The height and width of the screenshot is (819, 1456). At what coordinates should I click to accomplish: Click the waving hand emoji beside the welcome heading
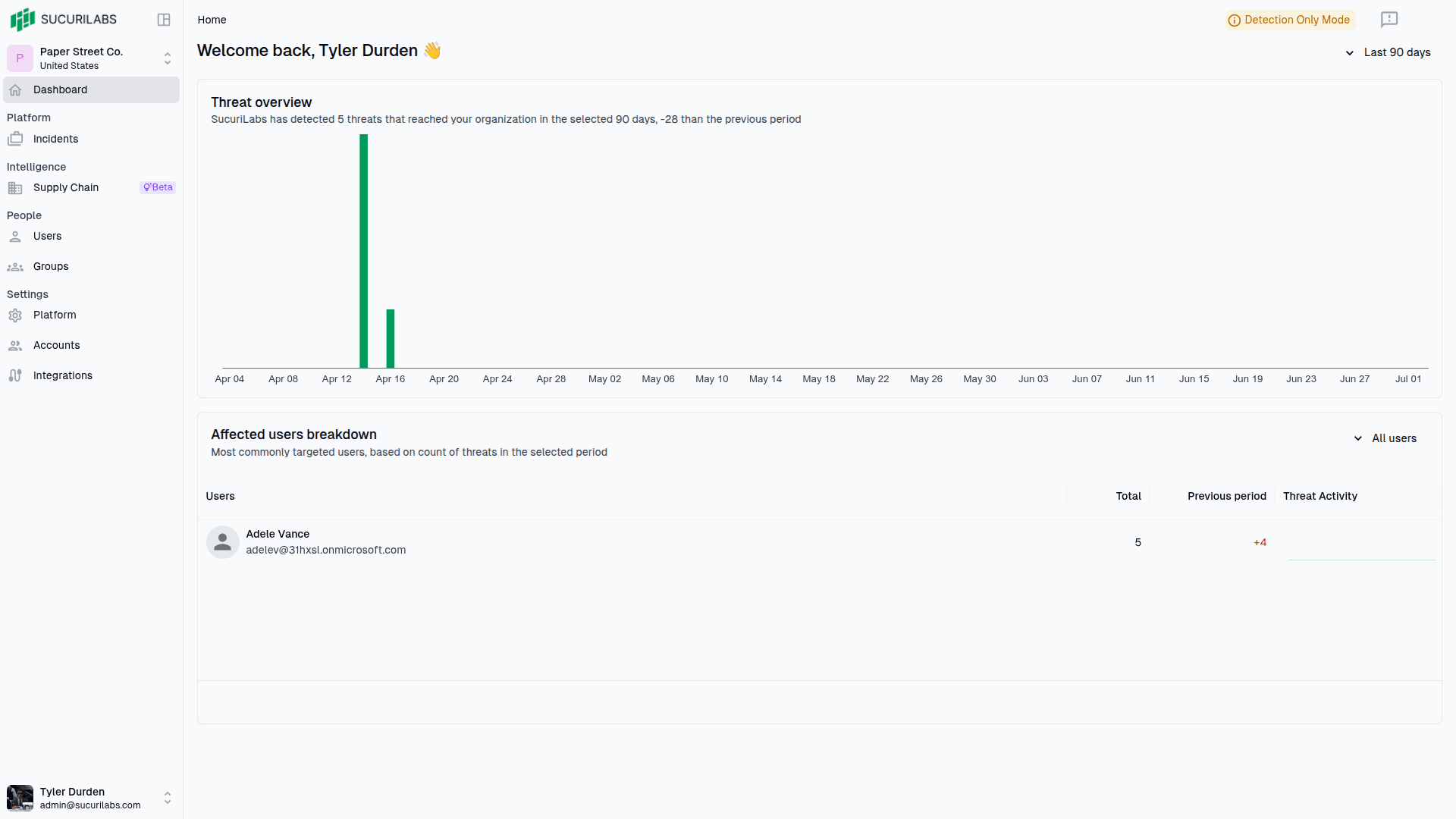click(432, 51)
